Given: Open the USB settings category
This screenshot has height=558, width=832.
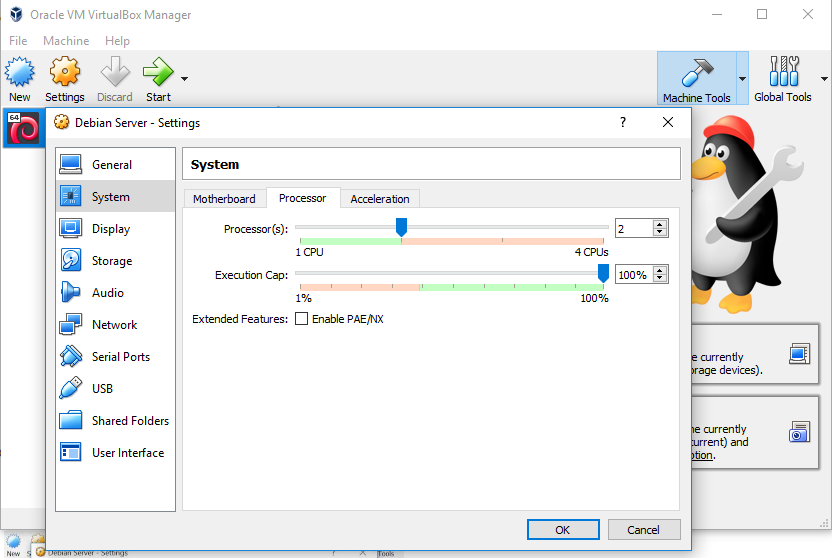Looking at the screenshot, I should [115, 388].
